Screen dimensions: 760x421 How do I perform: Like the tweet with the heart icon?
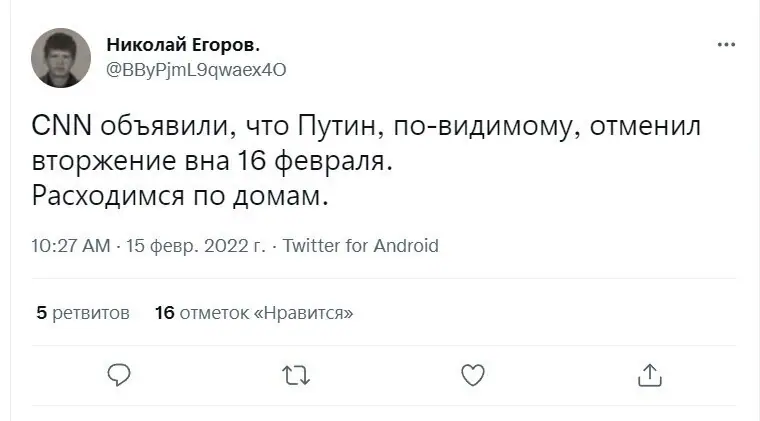pyautogui.click(x=473, y=374)
